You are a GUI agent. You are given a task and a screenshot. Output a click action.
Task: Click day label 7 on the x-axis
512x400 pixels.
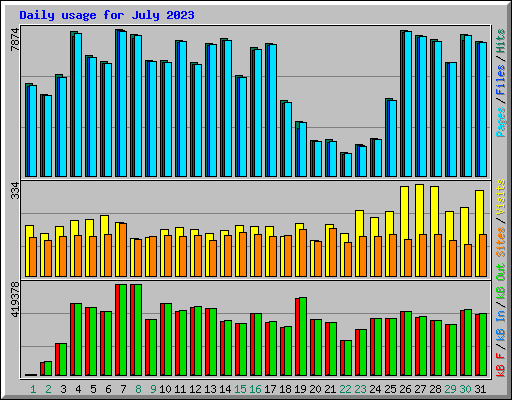pos(123,389)
